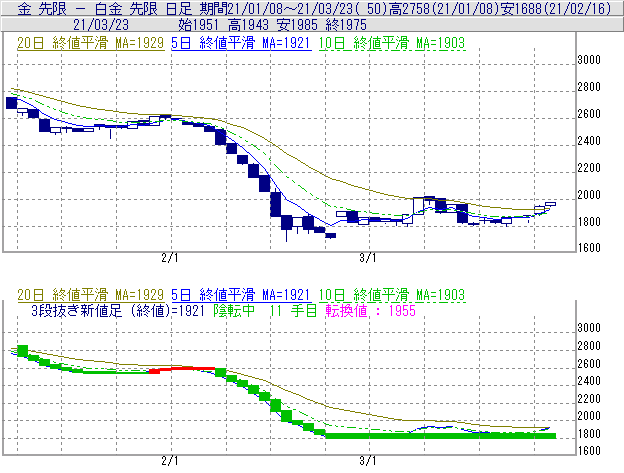Click the 2600 axis label of upper chart
Screen dimensions: 624x473
(589, 114)
